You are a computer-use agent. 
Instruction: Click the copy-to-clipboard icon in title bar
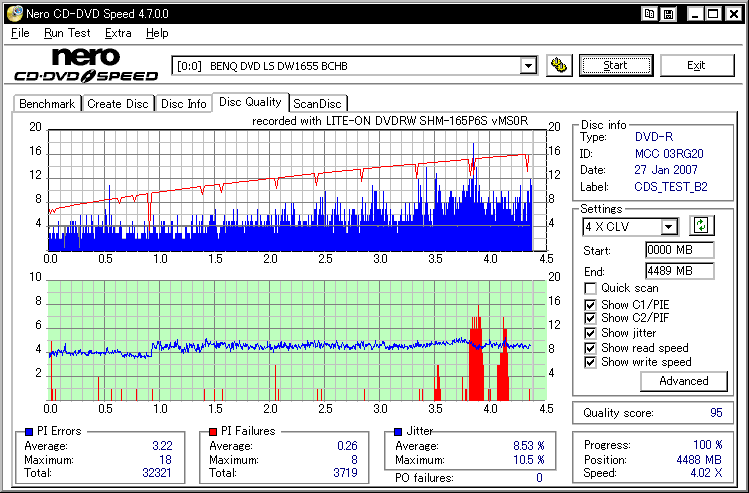pos(650,13)
